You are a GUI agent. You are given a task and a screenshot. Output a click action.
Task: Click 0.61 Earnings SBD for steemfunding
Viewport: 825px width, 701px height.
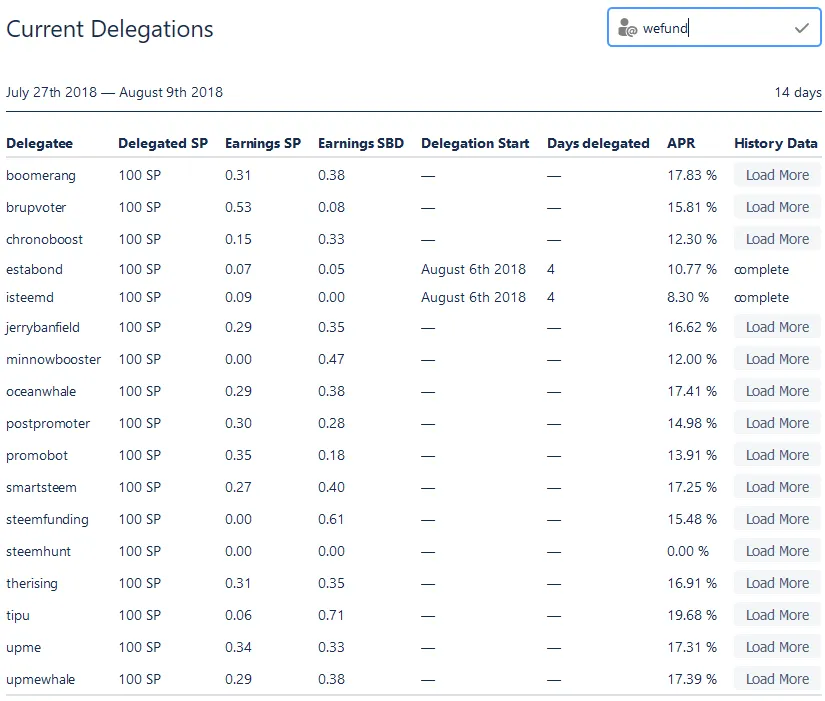(x=330, y=519)
